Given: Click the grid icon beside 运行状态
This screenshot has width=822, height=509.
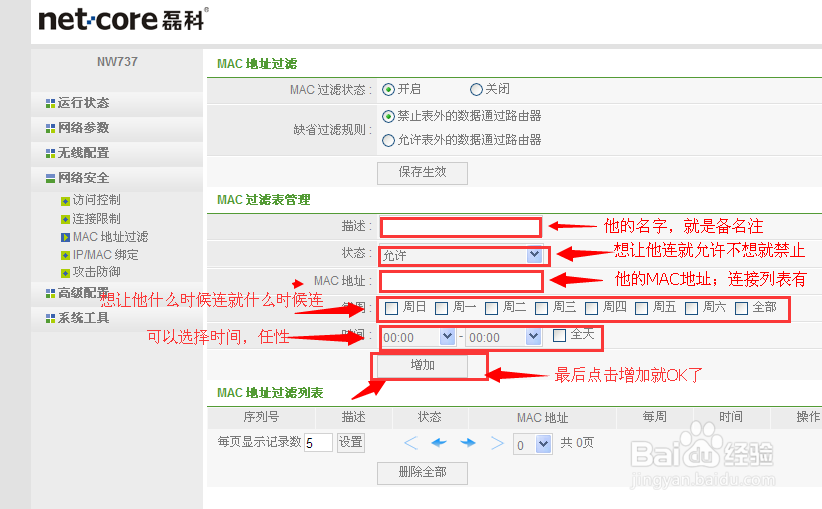Looking at the screenshot, I should (x=50, y=103).
